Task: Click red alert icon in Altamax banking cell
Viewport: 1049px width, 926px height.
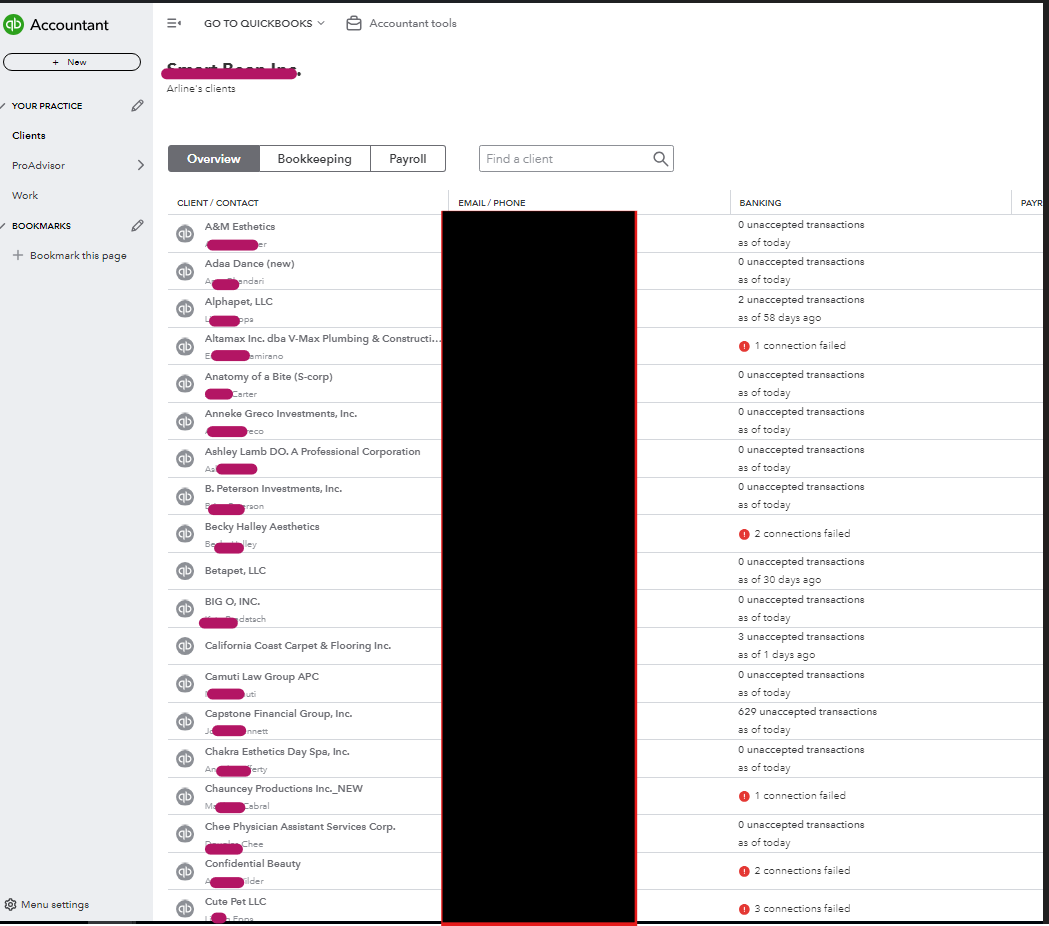Action: 744,346
